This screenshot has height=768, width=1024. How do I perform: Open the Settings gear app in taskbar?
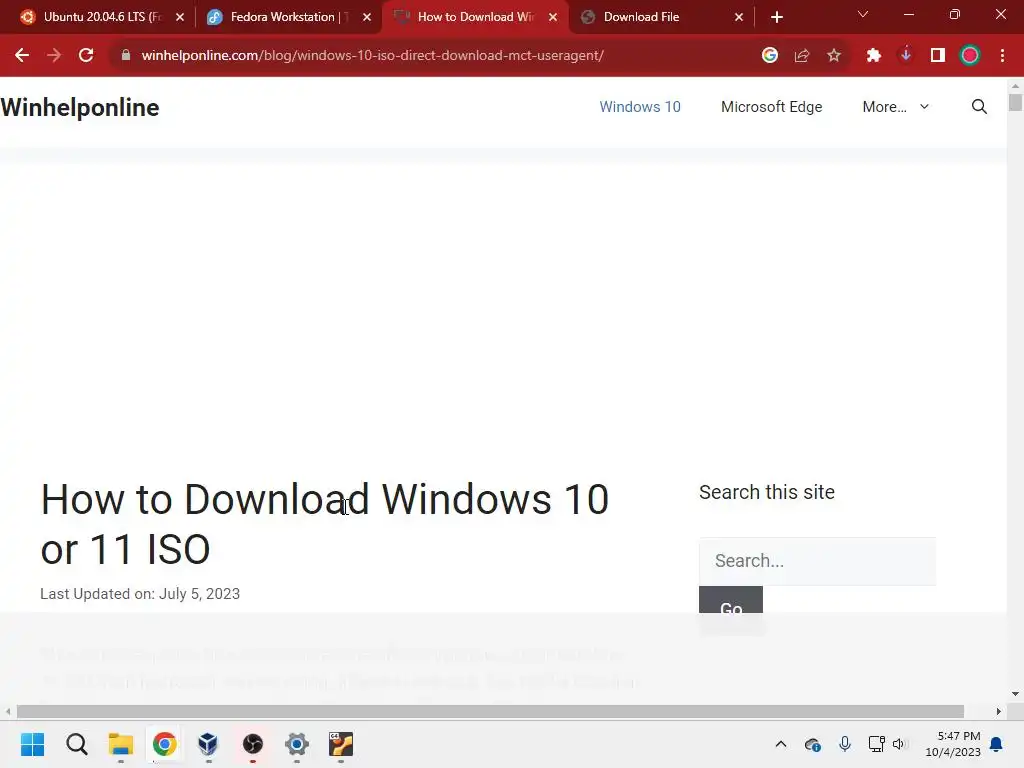296,744
